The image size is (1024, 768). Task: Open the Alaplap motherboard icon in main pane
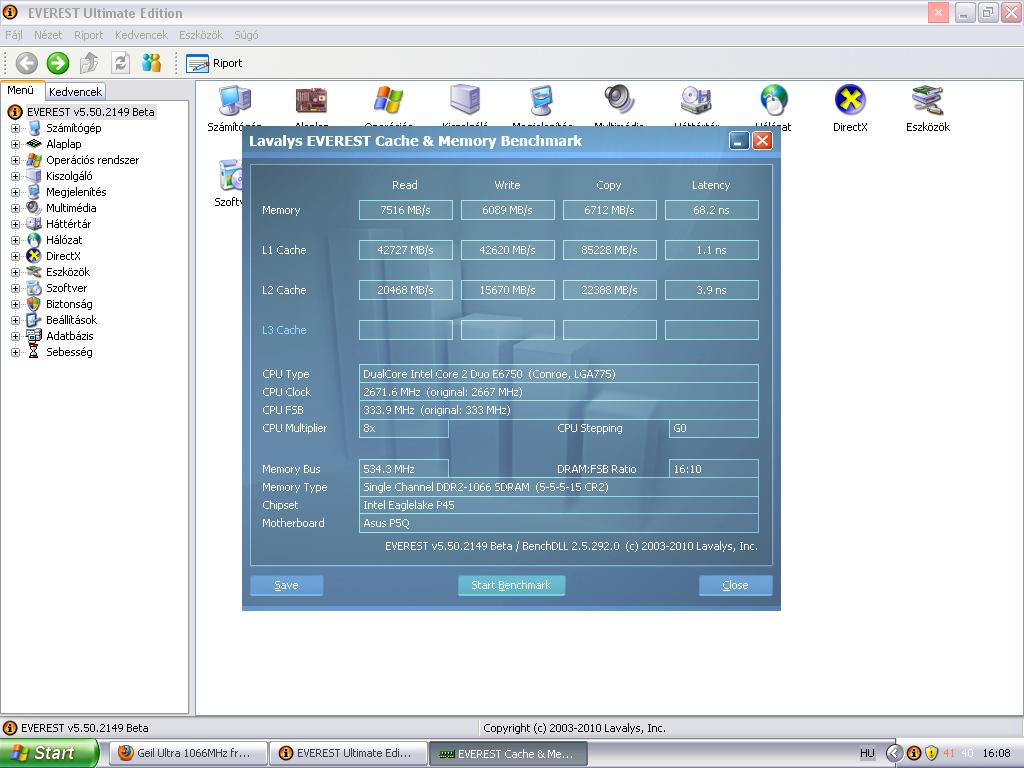click(312, 101)
